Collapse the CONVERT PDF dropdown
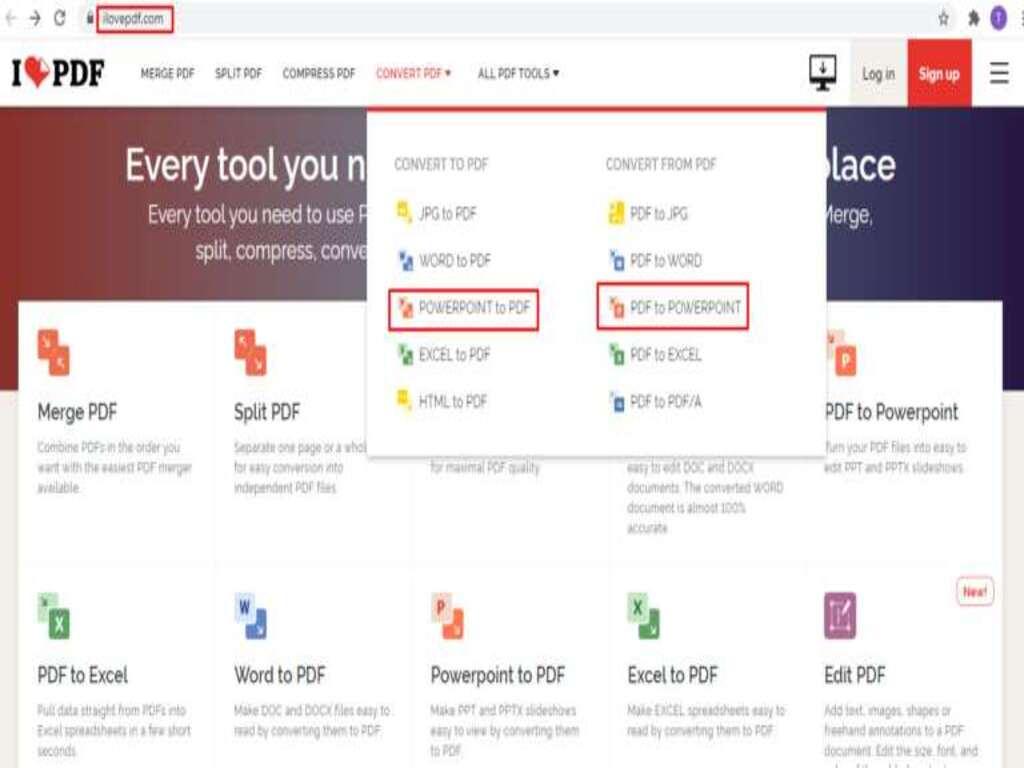 pyautogui.click(x=413, y=74)
